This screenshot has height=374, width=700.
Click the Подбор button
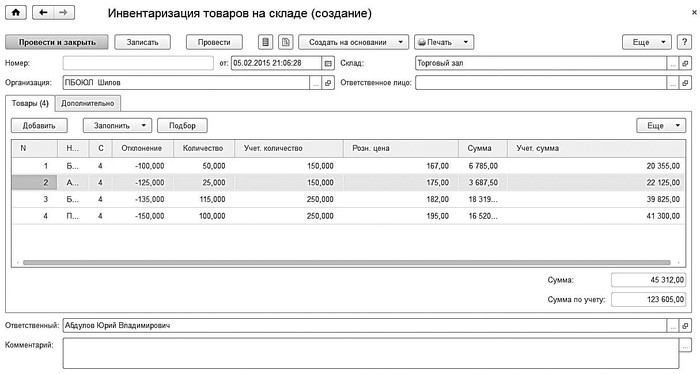pos(182,126)
